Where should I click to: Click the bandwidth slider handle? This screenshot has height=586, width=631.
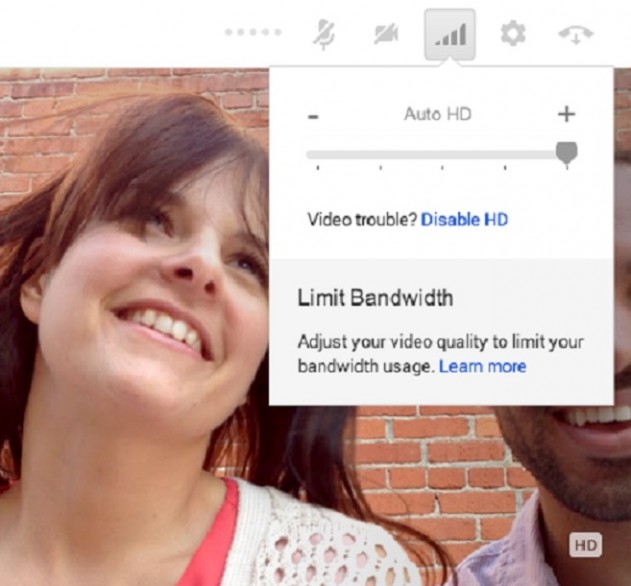[566, 153]
